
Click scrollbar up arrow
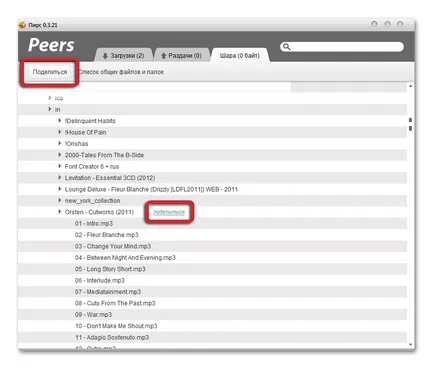click(411, 86)
